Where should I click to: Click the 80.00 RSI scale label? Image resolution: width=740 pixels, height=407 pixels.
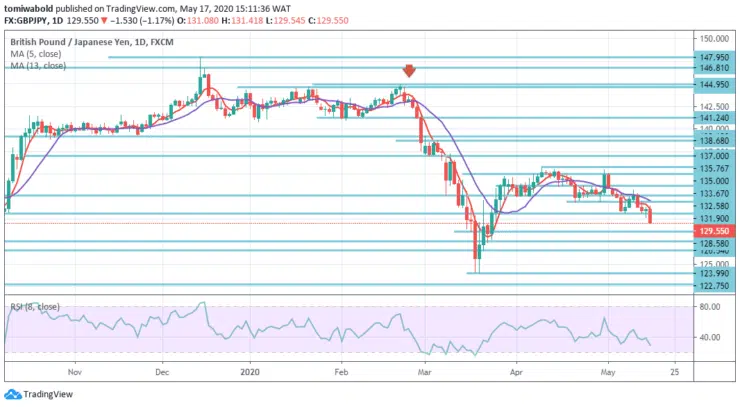(710, 307)
